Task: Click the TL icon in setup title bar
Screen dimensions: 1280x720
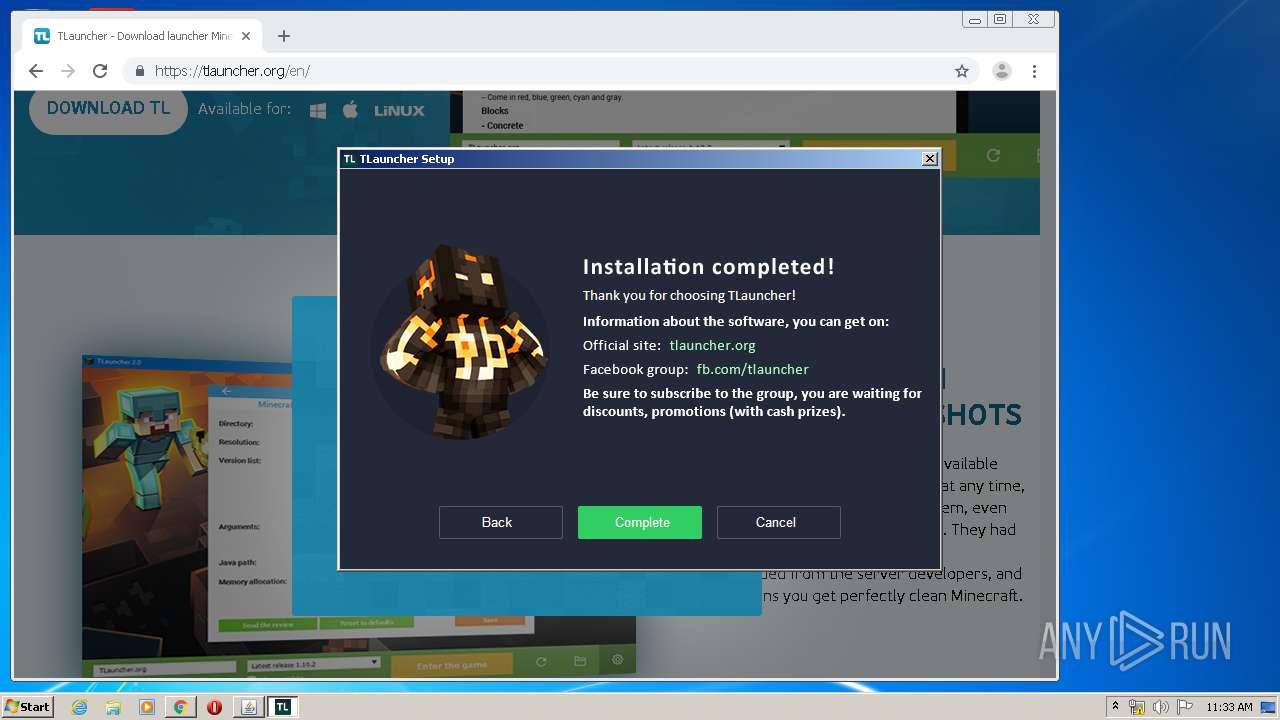Action: coord(349,159)
